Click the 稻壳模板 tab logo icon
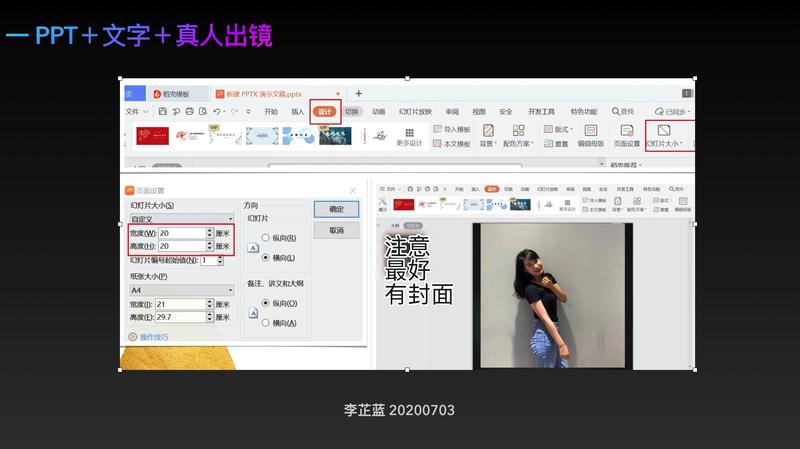The image size is (800, 449). (x=157, y=94)
